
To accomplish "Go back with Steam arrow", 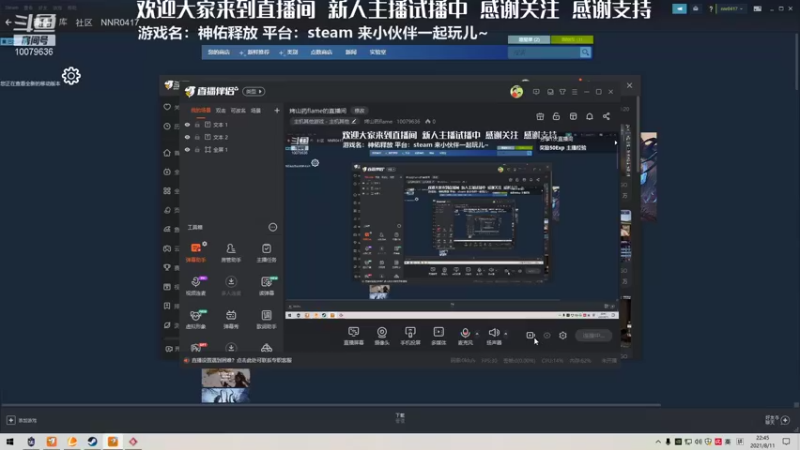I will point(8,22).
